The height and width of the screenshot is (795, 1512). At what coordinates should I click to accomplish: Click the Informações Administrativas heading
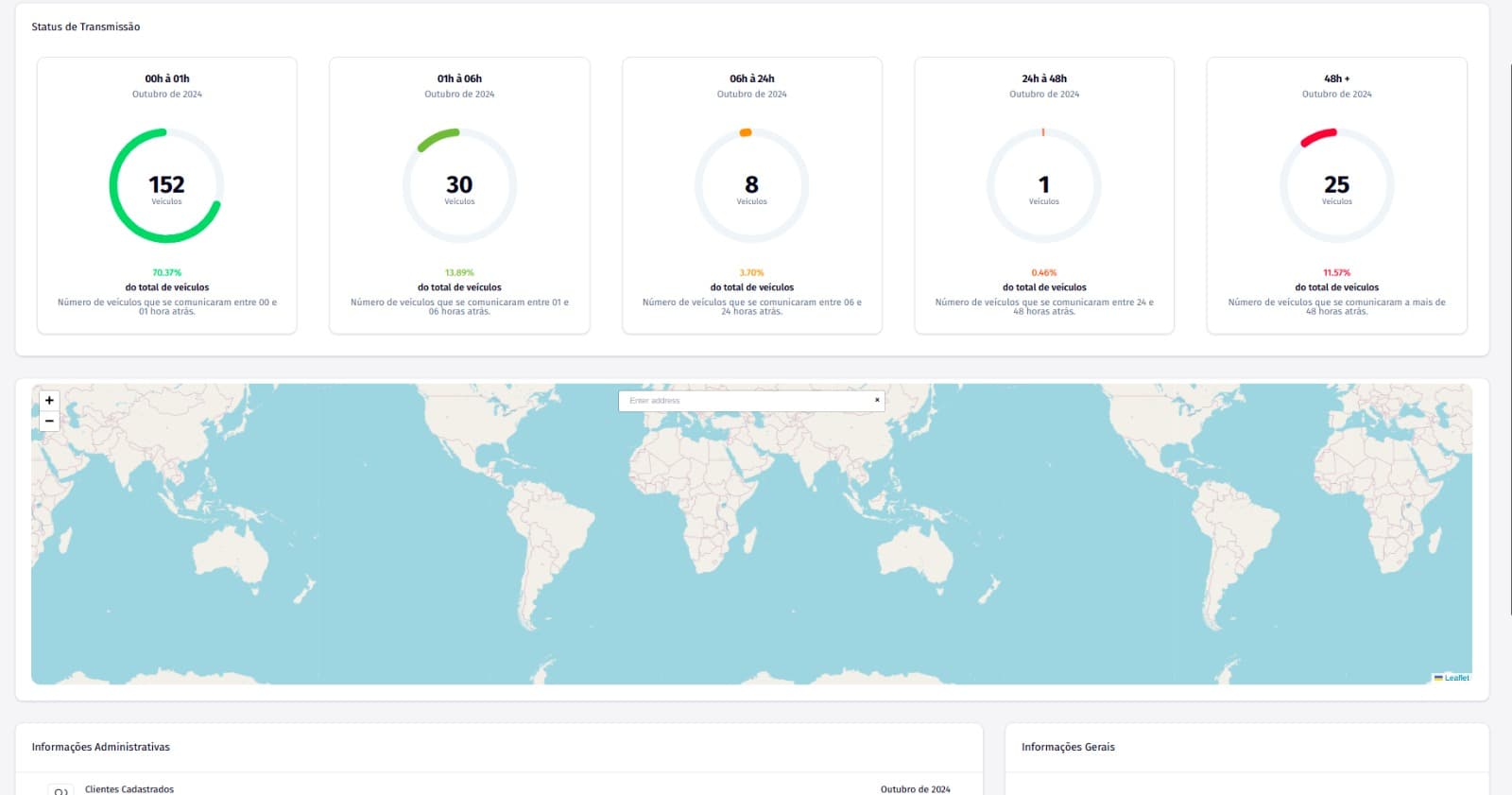tap(100, 747)
